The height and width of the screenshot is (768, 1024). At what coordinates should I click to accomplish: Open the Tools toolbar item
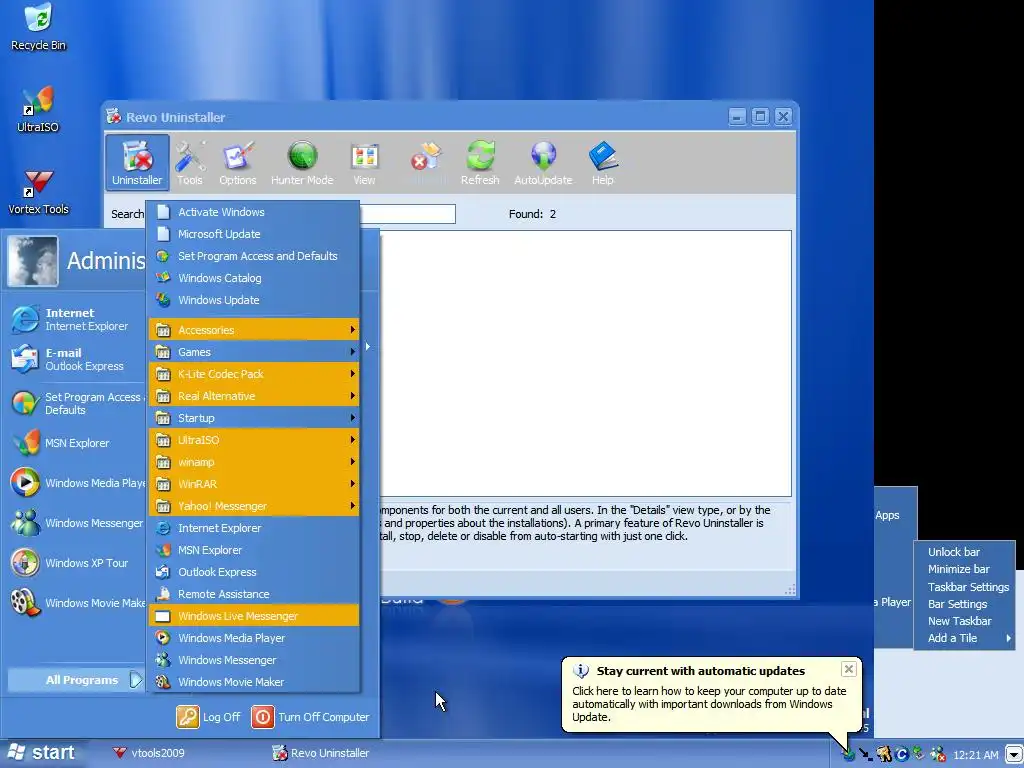pos(189,163)
